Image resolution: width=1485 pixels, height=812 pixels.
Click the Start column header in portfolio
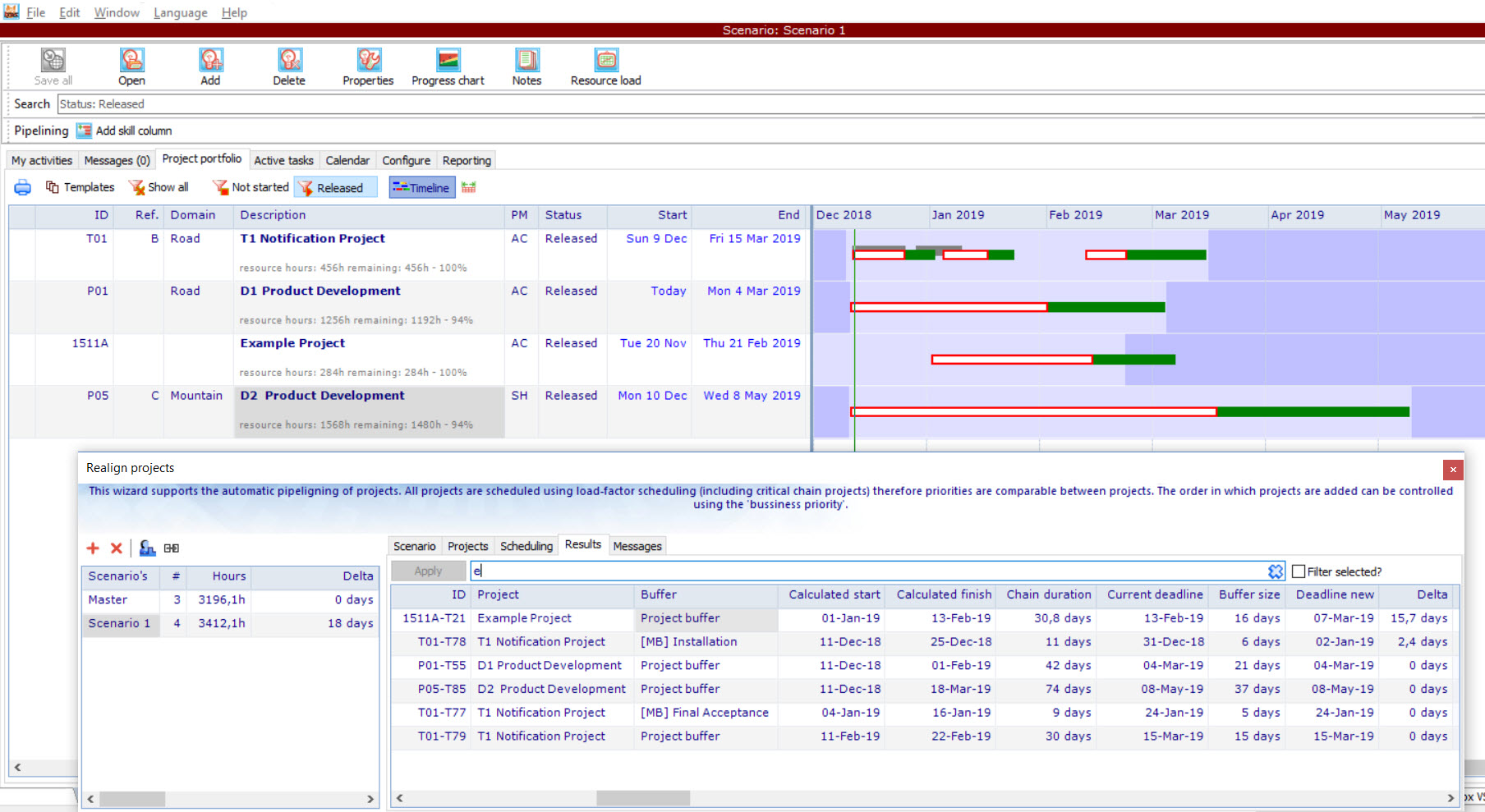tap(649, 215)
